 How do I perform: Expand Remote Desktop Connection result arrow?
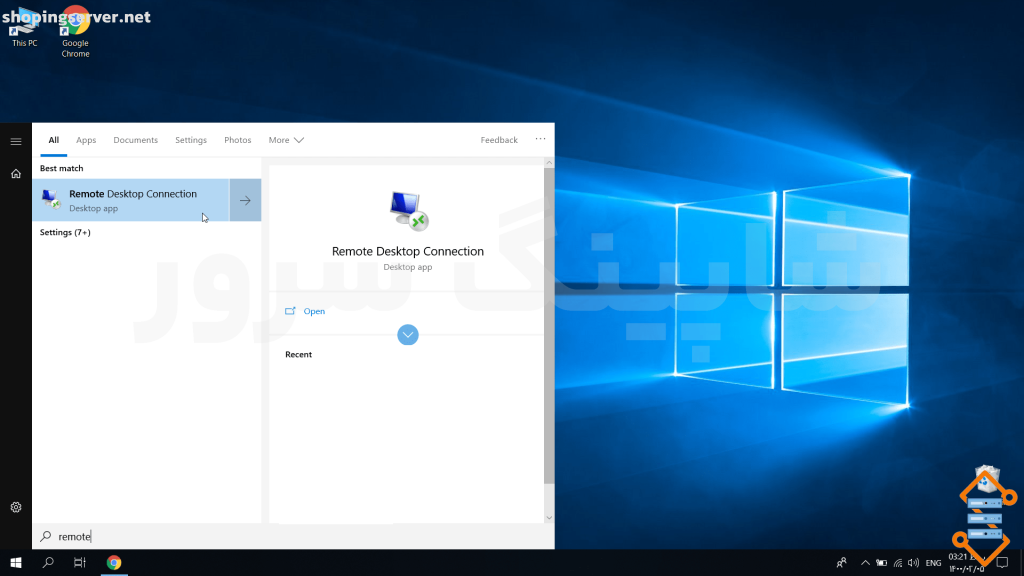point(246,200)
